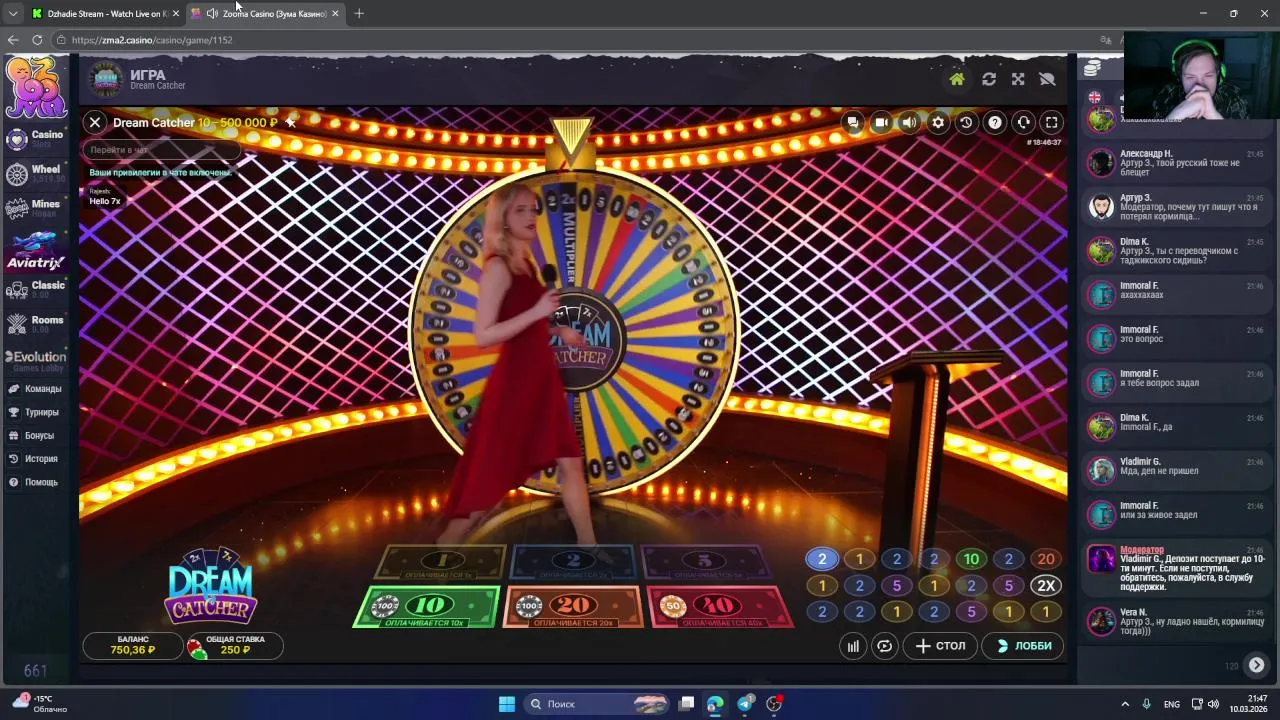This screenshot has height=720, width=1280.
Task: Open the chat bubbles icon in game toolbar
Action: click(852, 122)
